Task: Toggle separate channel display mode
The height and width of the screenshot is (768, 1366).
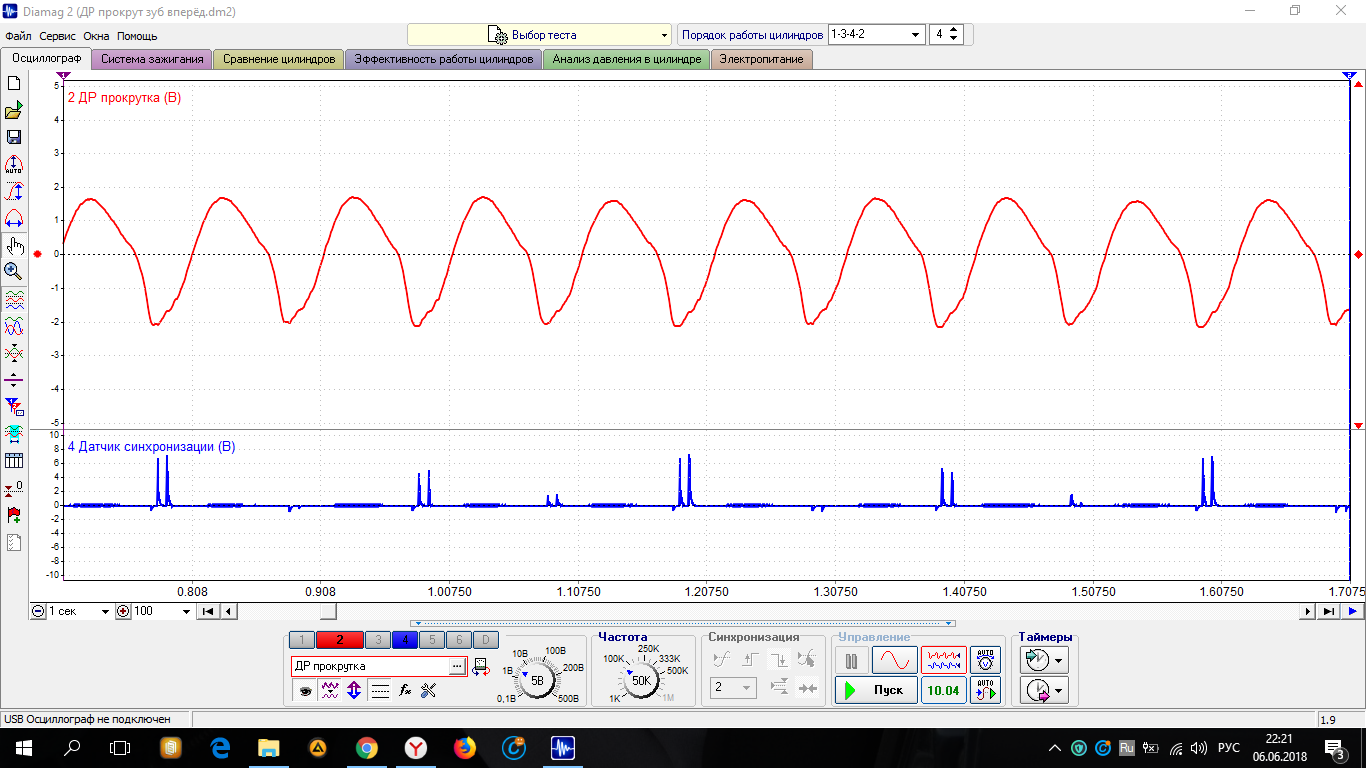Action: tap(14, 299)
